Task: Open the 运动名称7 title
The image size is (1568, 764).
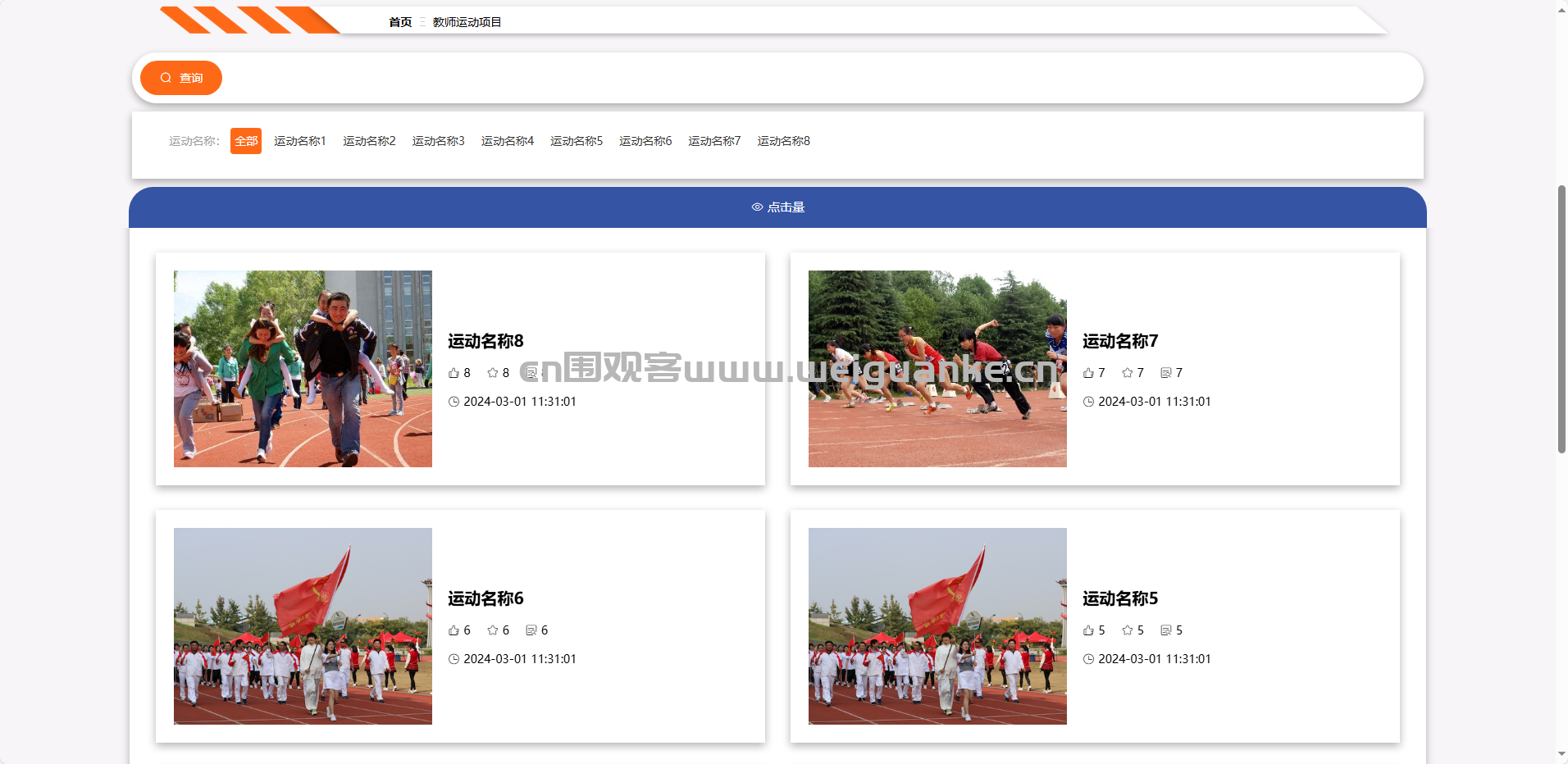Action: pos(1120,341)
